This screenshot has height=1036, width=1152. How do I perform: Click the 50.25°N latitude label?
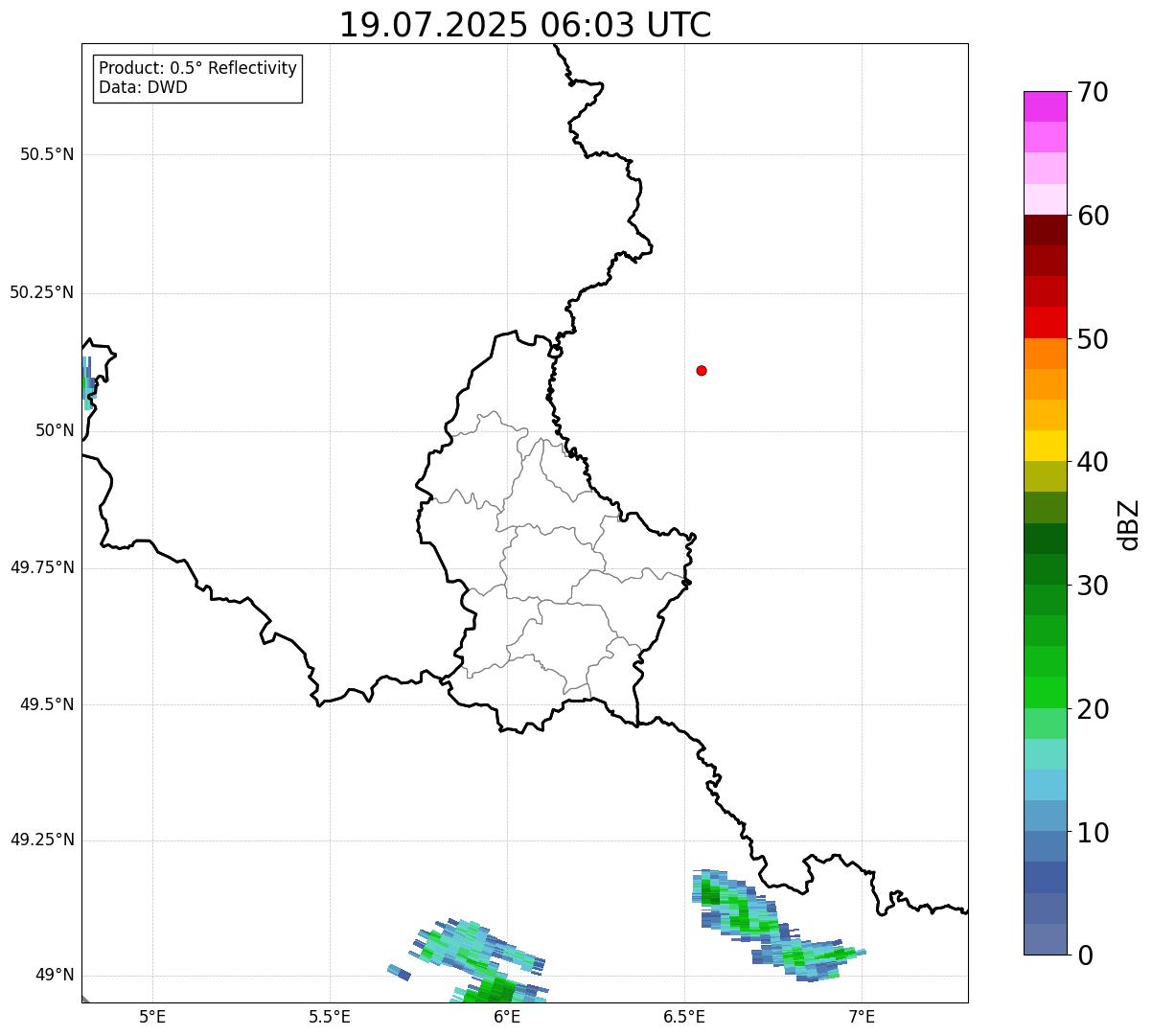click(42, 292)
